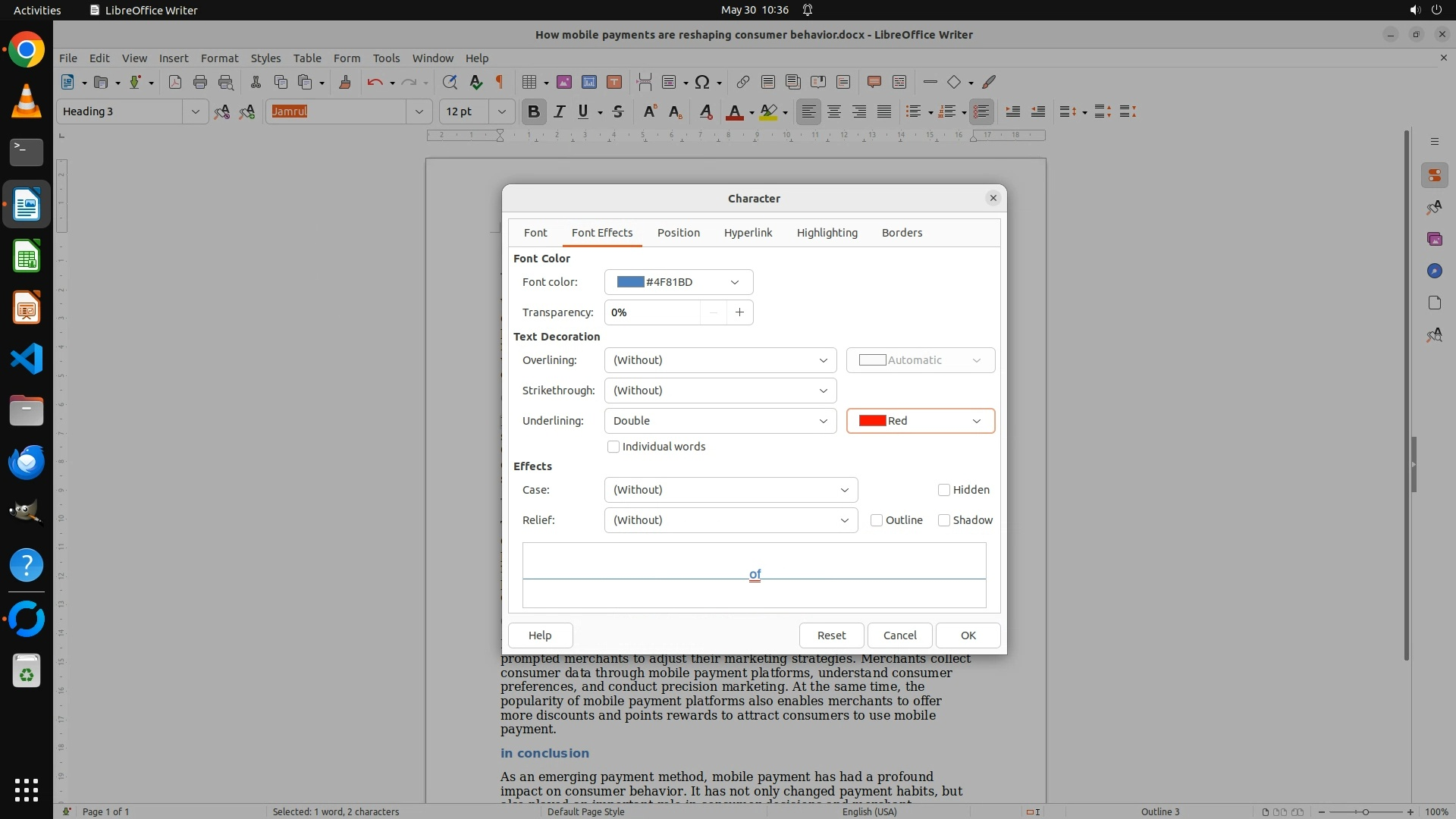Enable the Individual words checkbox
The height and width of the screenshot is (819, 1456).
[x=613, y=447]
